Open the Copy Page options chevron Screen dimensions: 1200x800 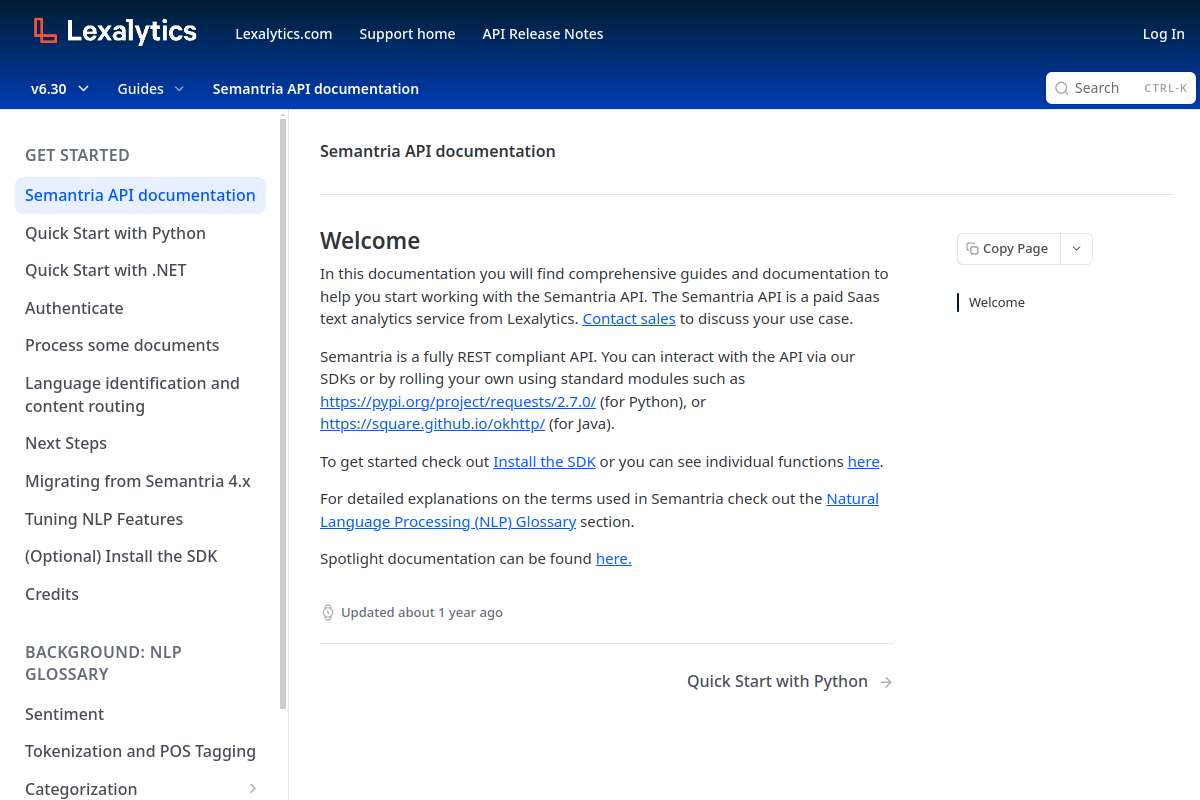tap(1076, 249)
